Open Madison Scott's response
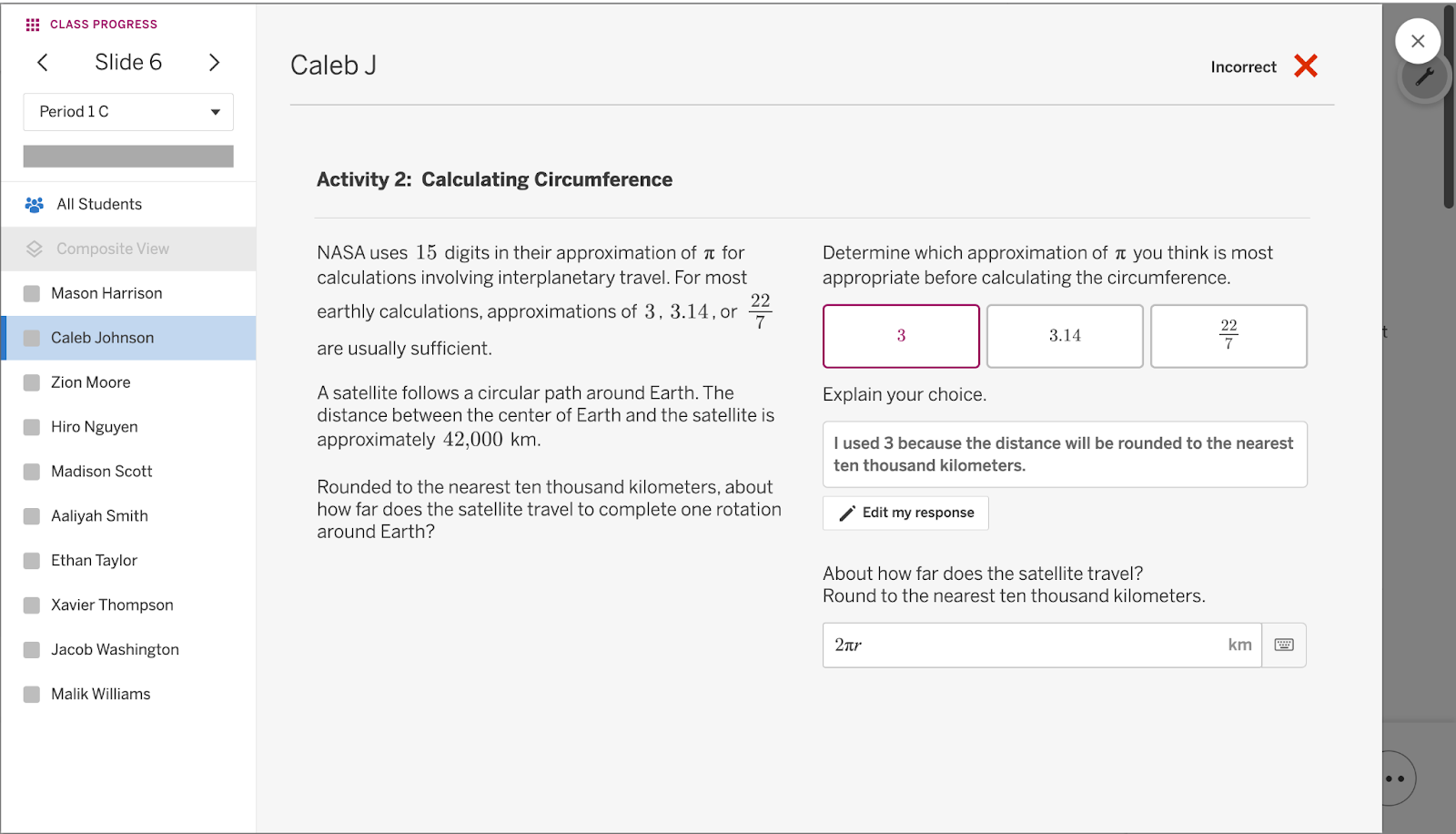Screen dimensions: 1456x834 (102, 472)
